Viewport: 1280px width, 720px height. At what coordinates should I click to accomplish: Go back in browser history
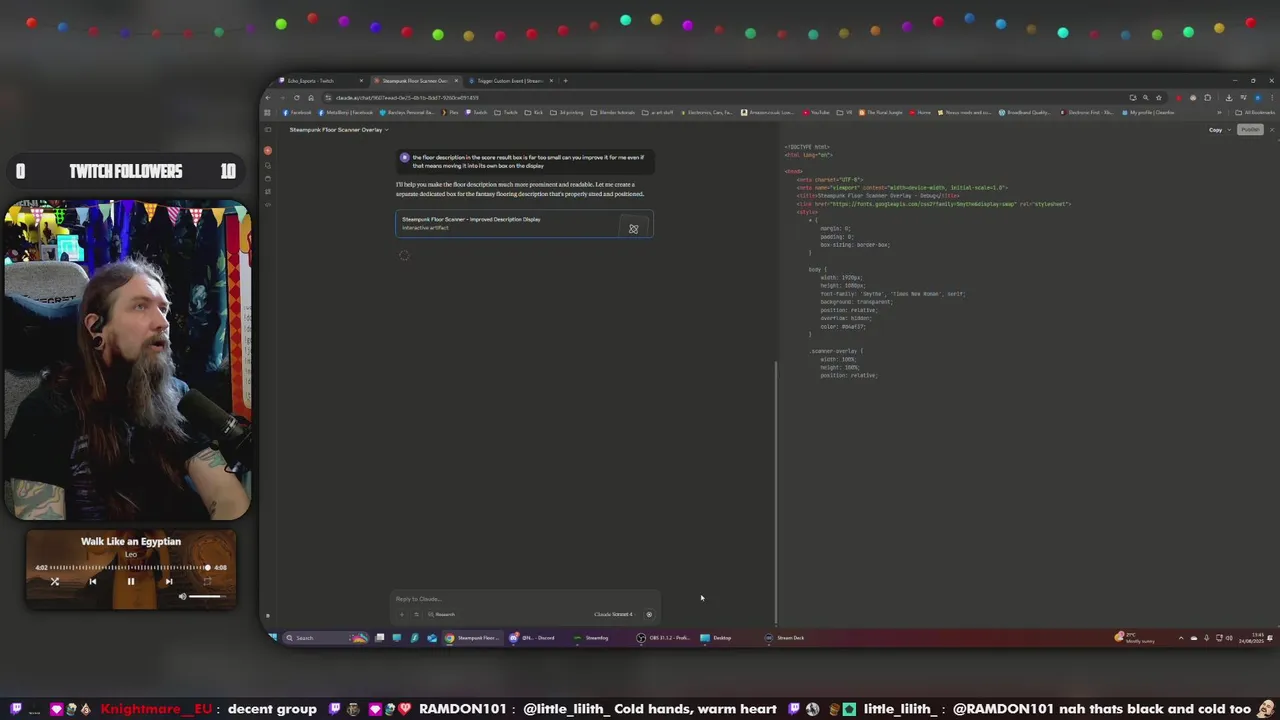[x=268, y=98]
